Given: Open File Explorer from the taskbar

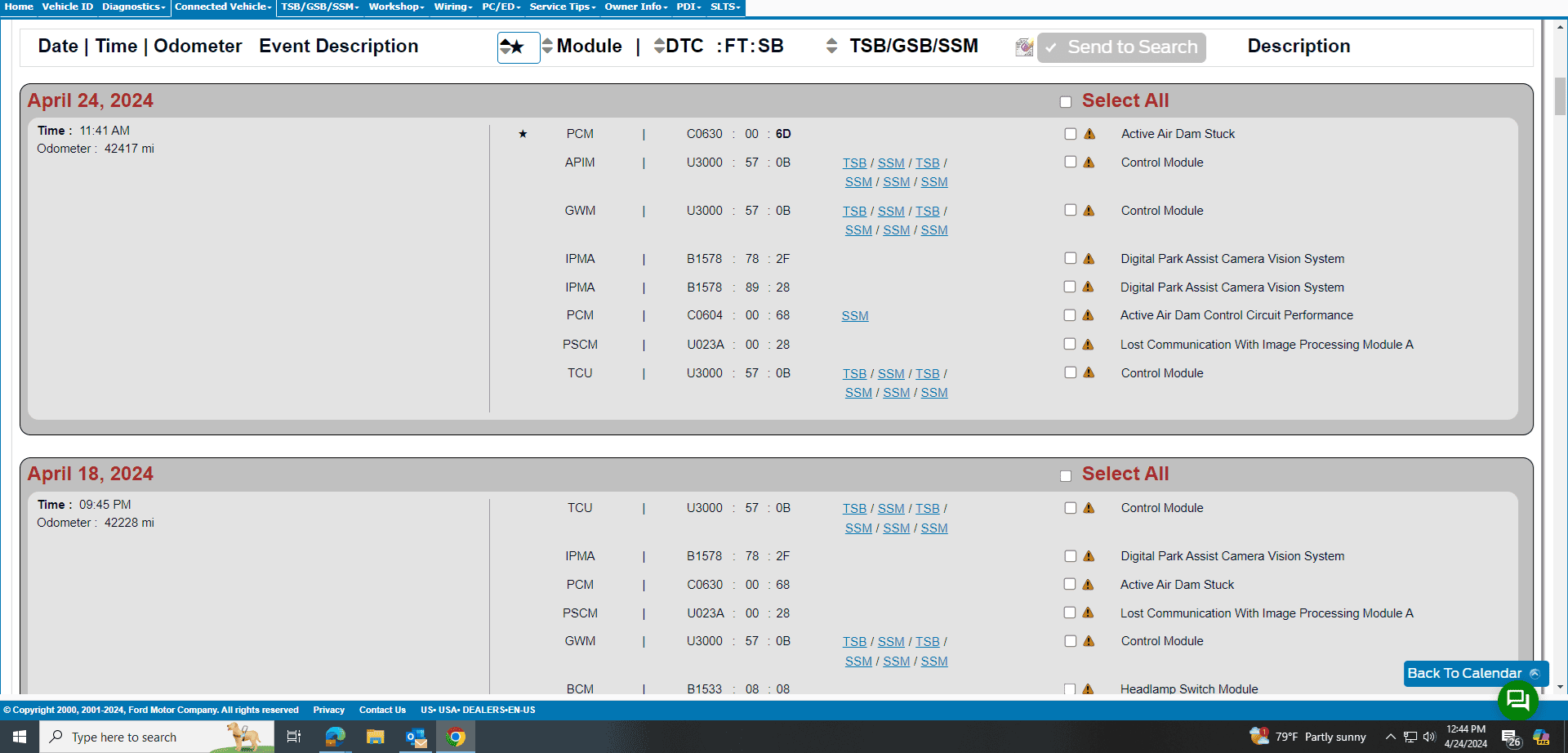Looking at the screenshot, I should point(375,737).
